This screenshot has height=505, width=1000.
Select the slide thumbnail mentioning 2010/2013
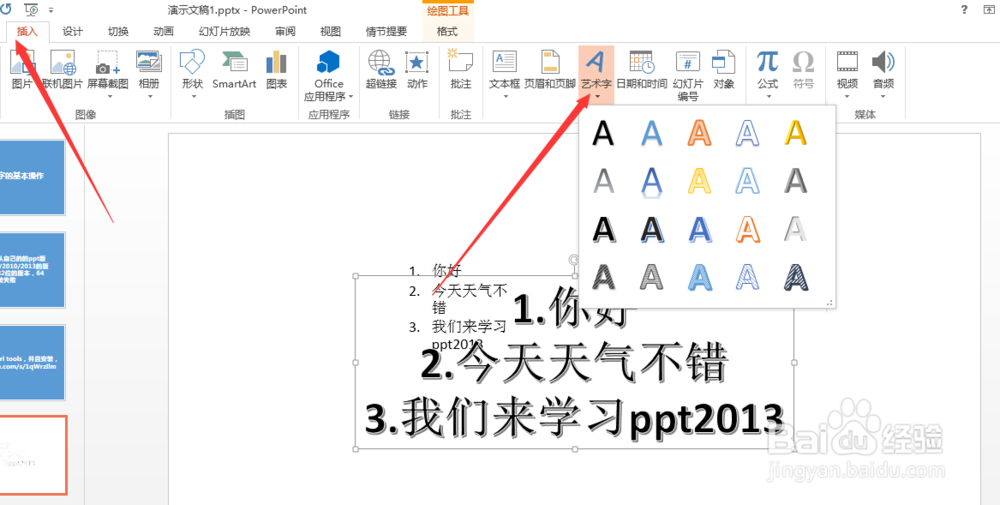[32, 270]
